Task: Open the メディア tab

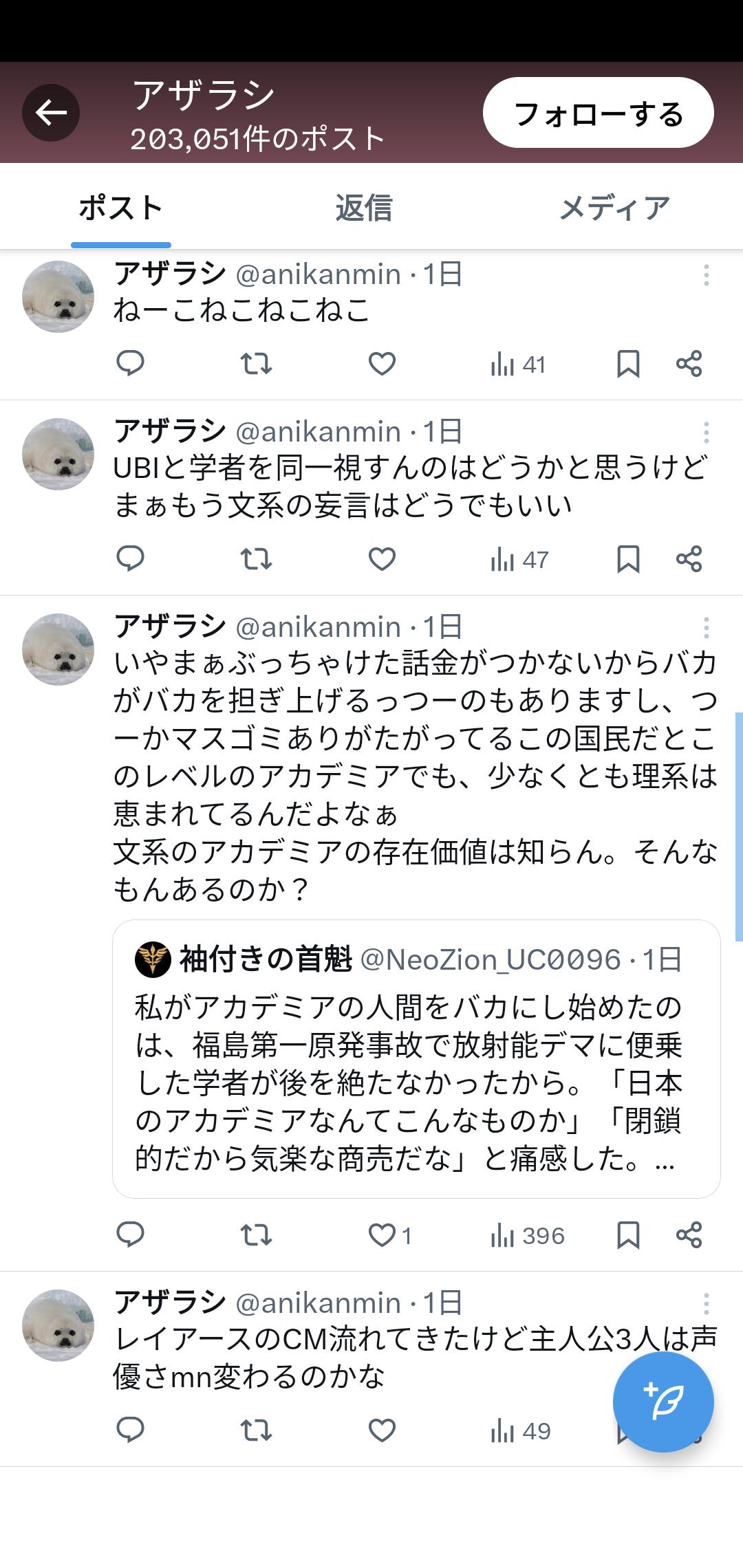Action: point(614,208)
